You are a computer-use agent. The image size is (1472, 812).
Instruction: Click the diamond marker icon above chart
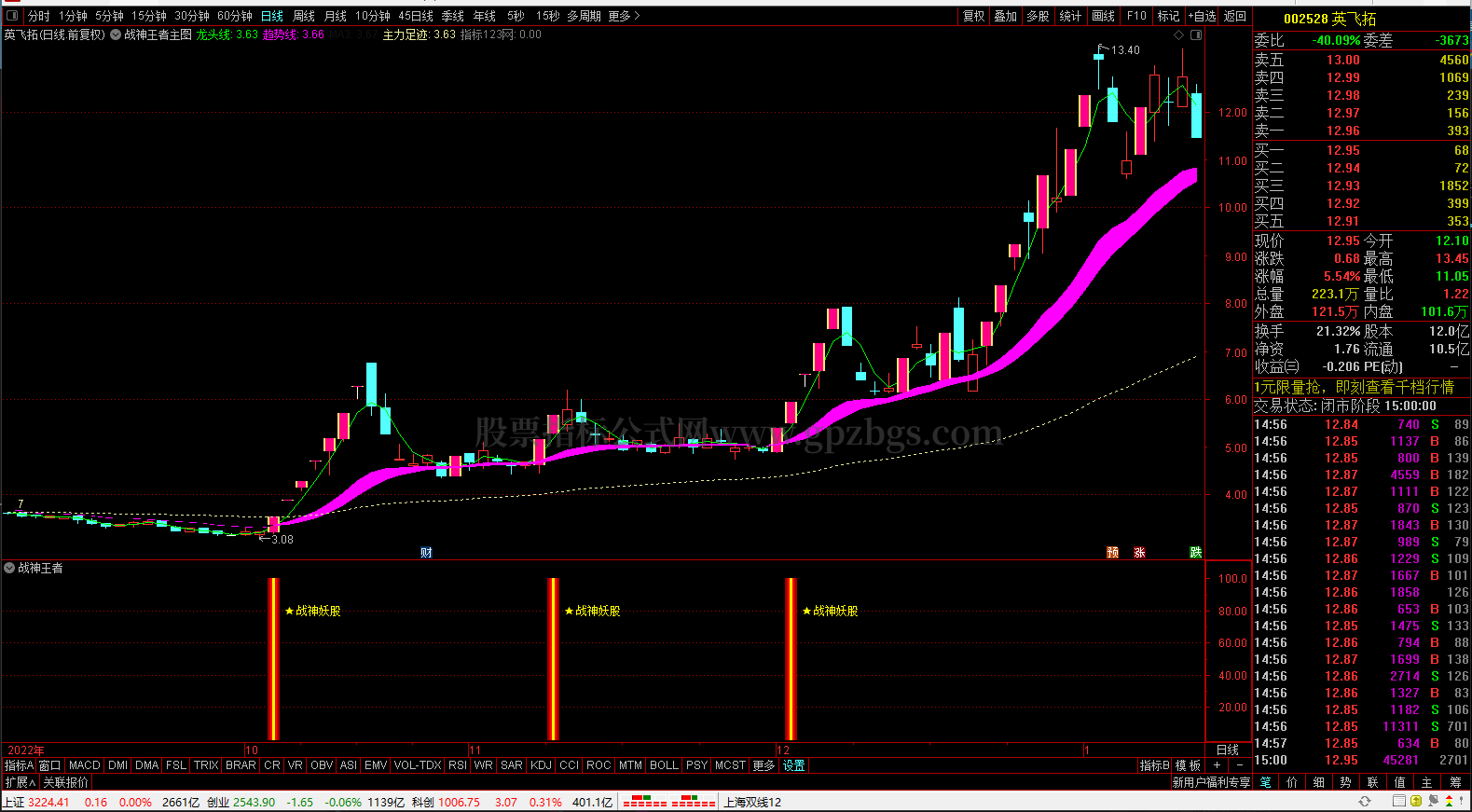coord(1178,34)
